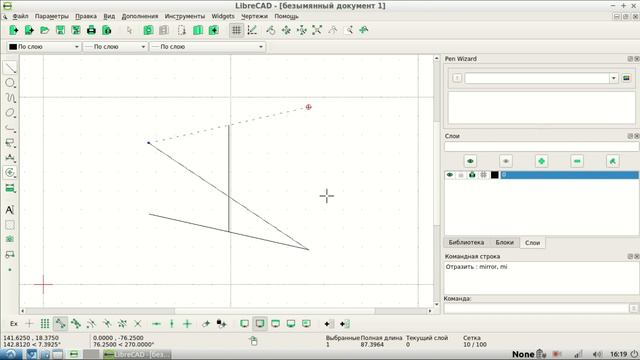Click the Open file folder icon
The image size is (640, 360).
[44, 30]
